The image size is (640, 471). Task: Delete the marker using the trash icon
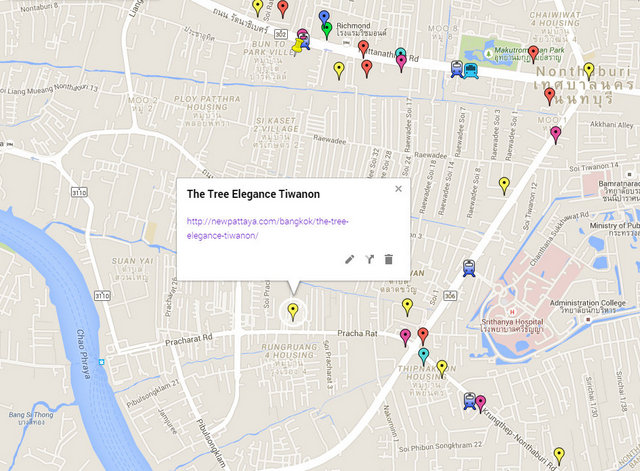point(389,260)
